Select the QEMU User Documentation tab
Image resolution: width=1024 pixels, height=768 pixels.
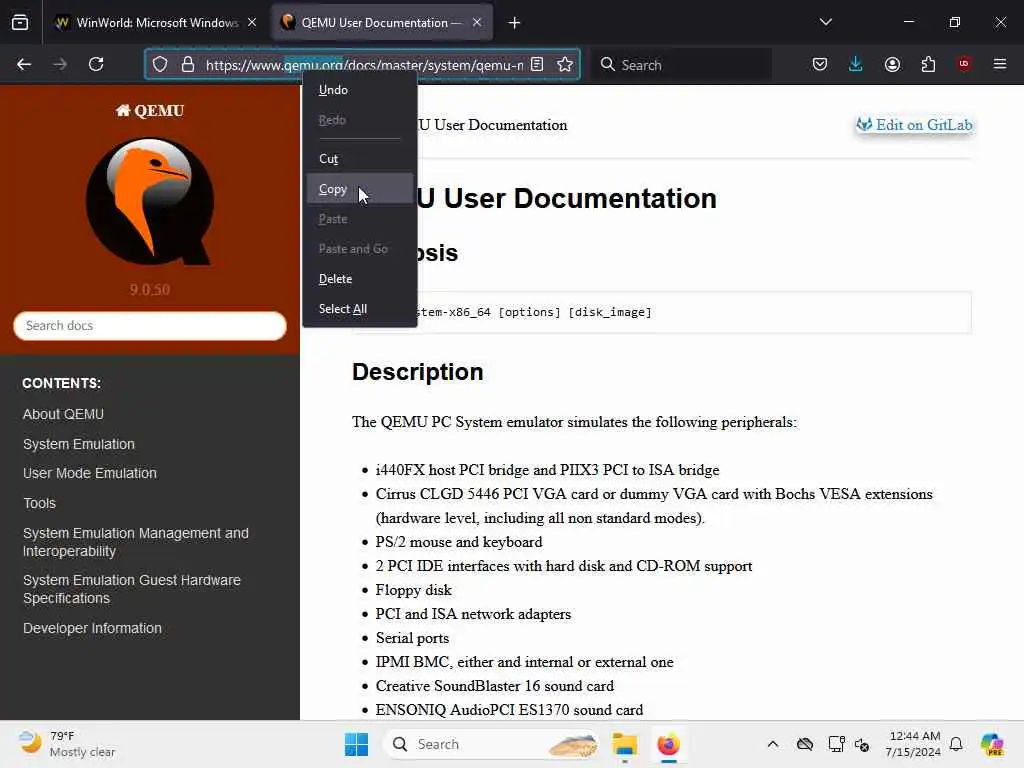pyautogui.click(x=381, y=23)
